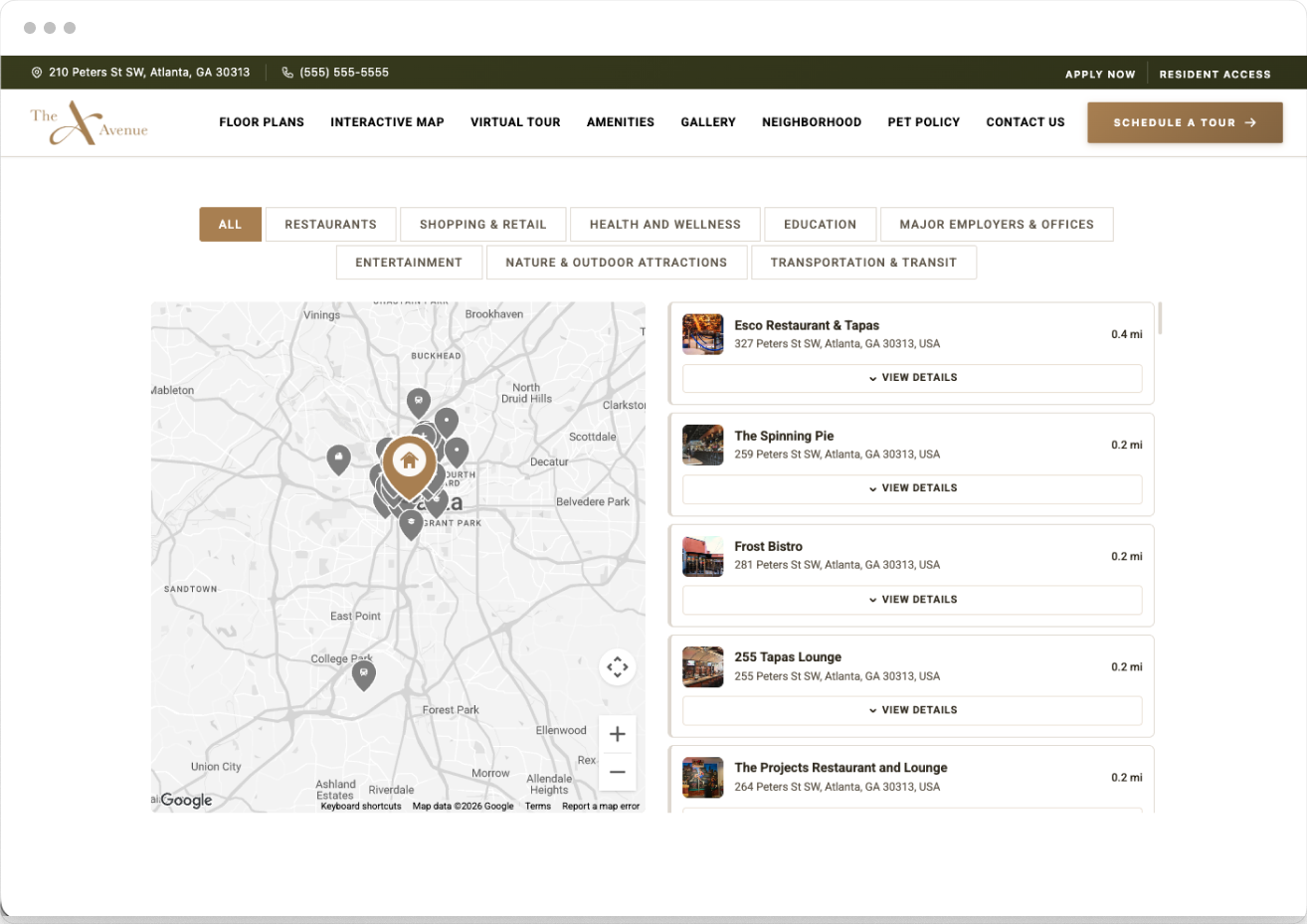Open Virtual Tour menu item
The width and height of the screenshot is (1307, 924).
pyautogui.click(x=515, y=122)
